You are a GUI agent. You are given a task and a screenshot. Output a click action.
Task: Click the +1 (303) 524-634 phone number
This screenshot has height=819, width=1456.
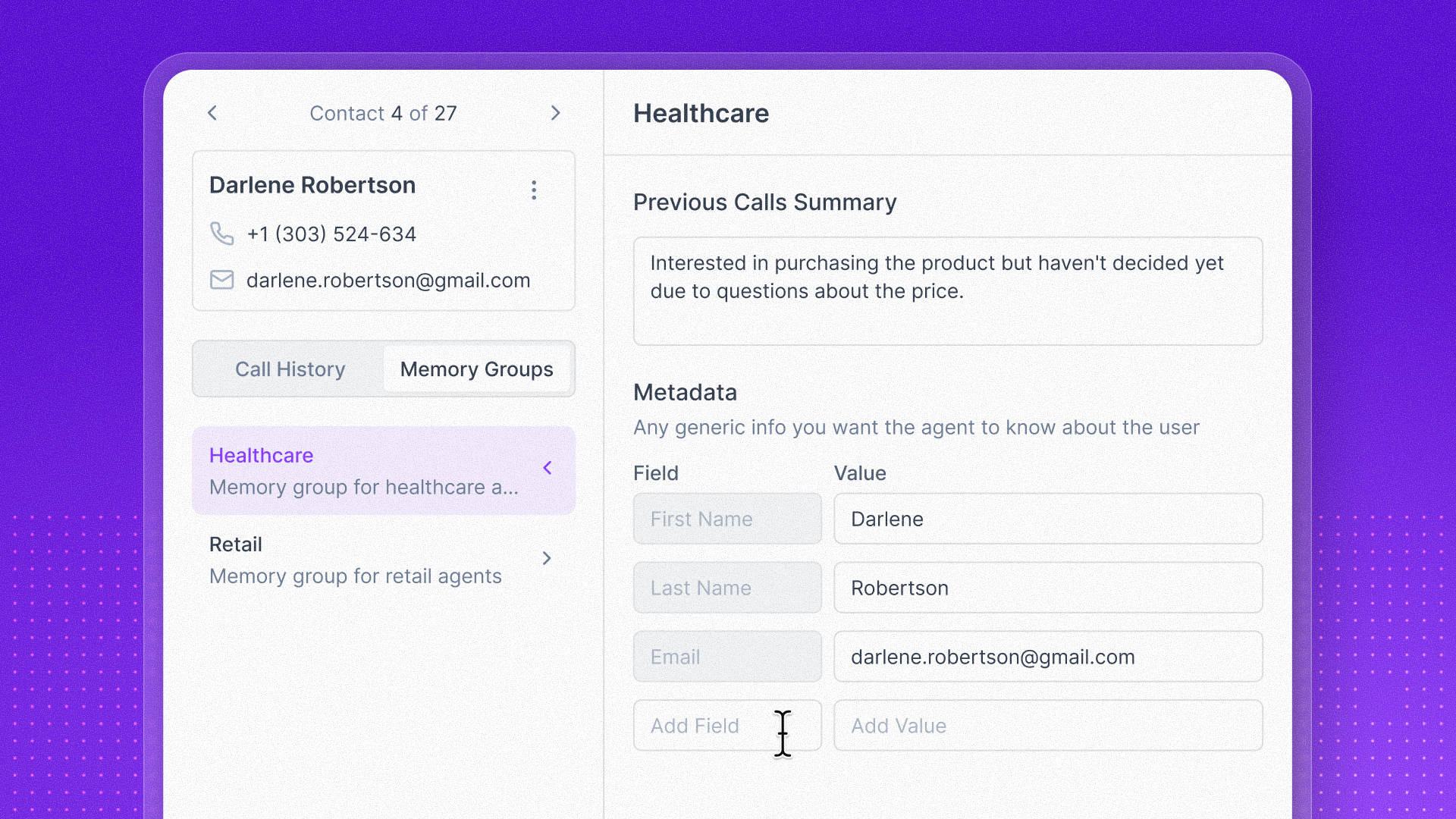[x=331, y=234]
